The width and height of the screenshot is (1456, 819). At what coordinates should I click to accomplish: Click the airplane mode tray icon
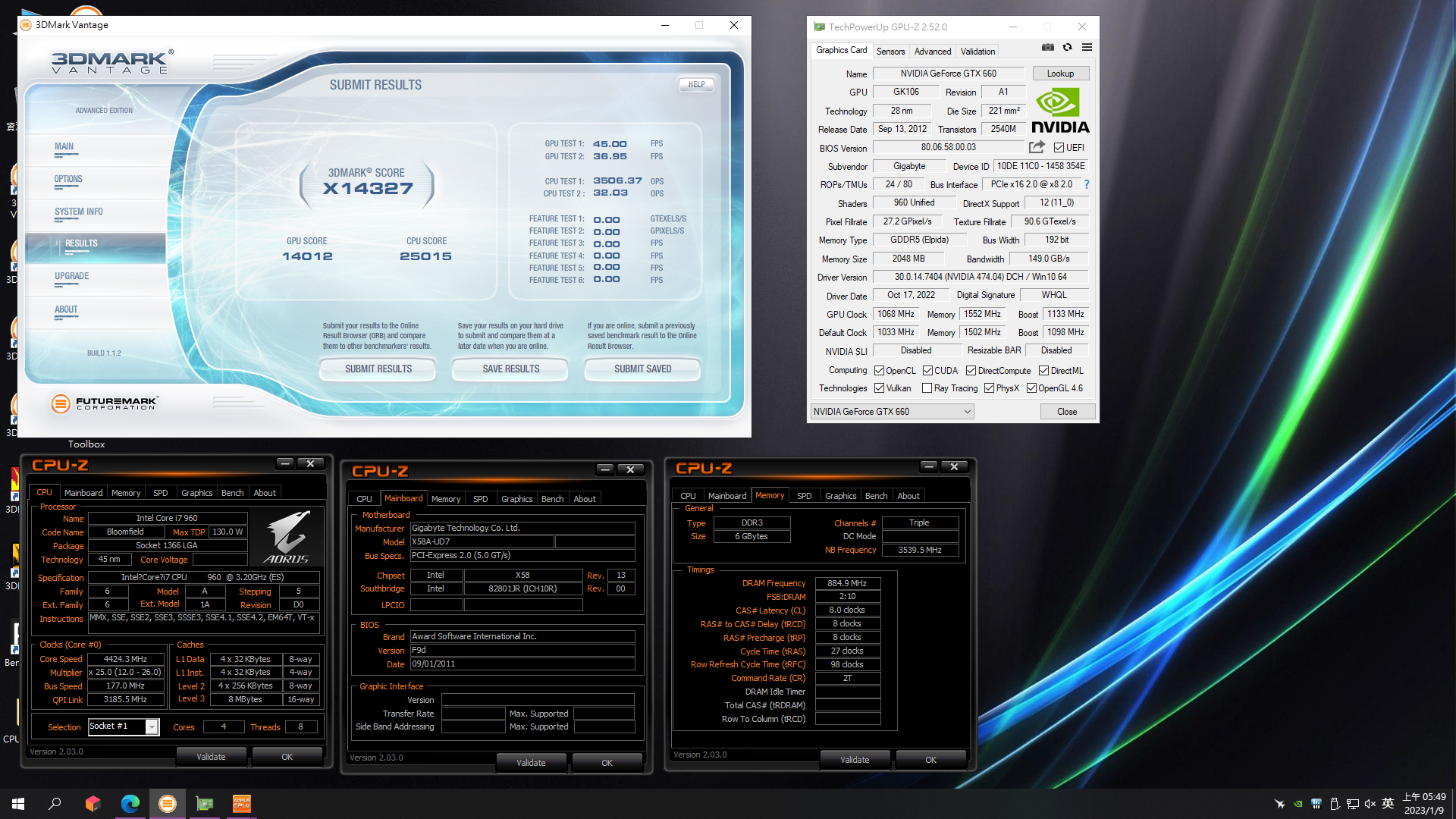click(x=1280, y=804)
